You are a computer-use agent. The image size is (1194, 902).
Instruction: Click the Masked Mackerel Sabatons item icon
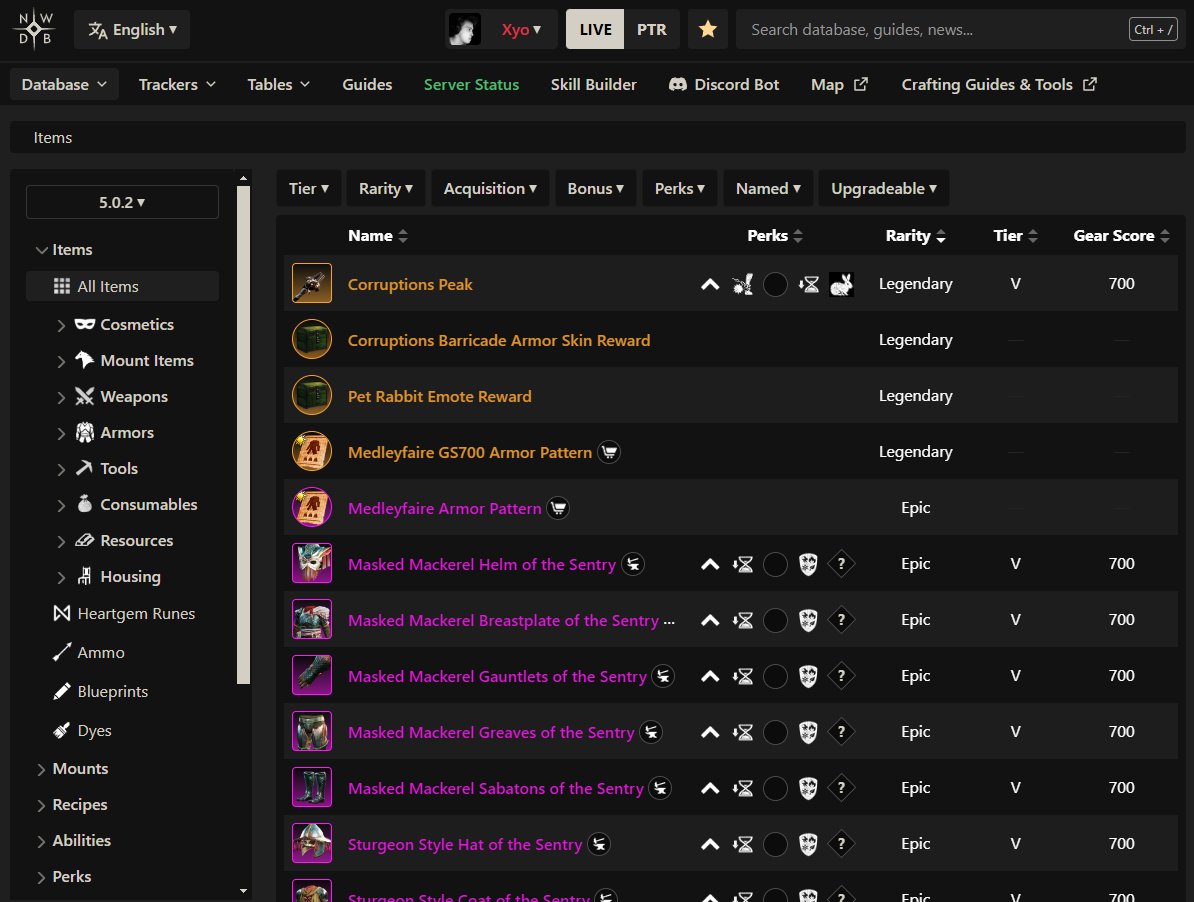tap(311, 787)
